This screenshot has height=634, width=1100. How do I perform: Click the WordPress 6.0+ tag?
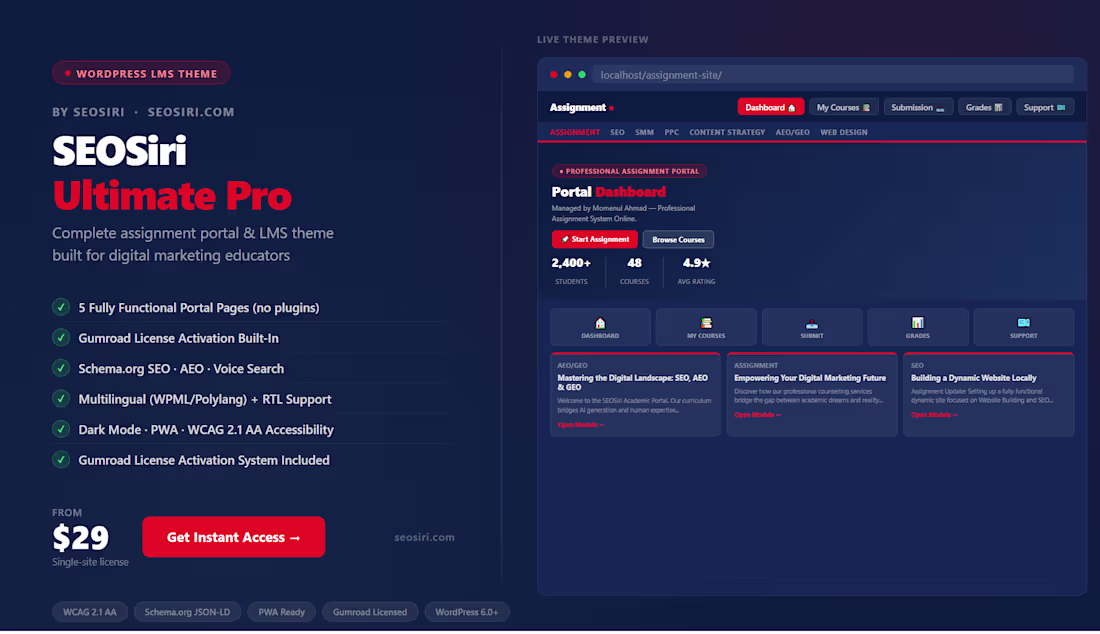pos(467,612)
